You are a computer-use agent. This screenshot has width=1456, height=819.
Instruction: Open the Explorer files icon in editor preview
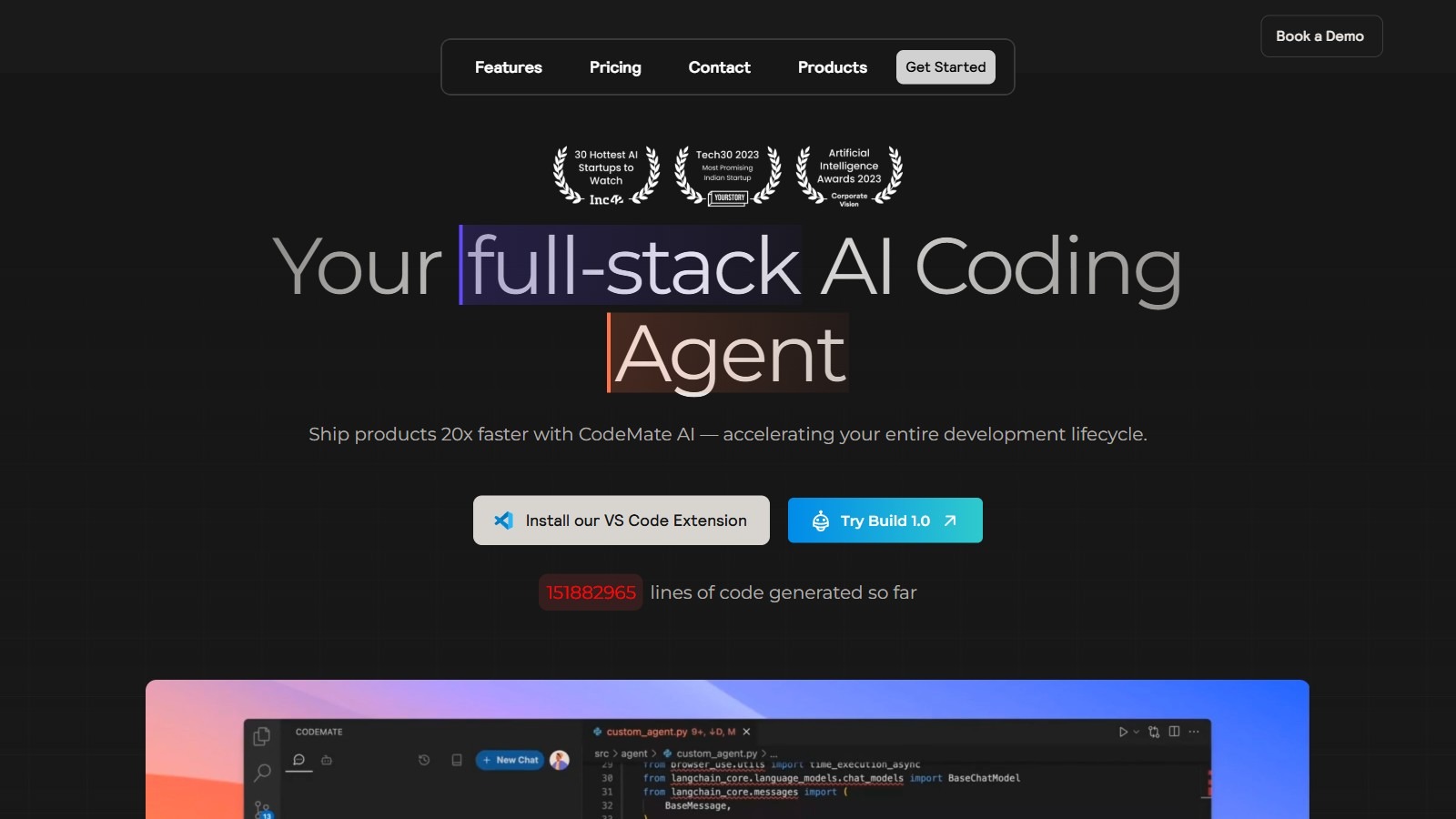pyautogui.click(x=262, y=736)
